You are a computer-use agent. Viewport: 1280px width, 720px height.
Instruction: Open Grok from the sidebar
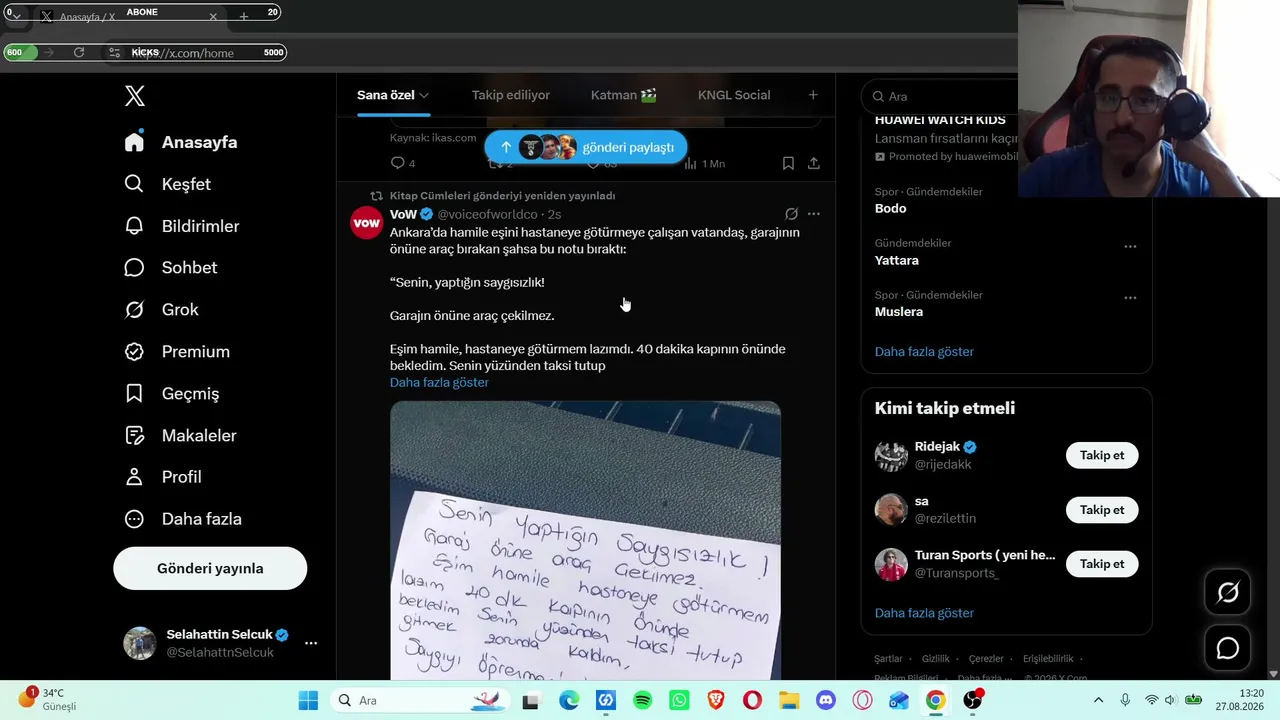coord(161,310)
